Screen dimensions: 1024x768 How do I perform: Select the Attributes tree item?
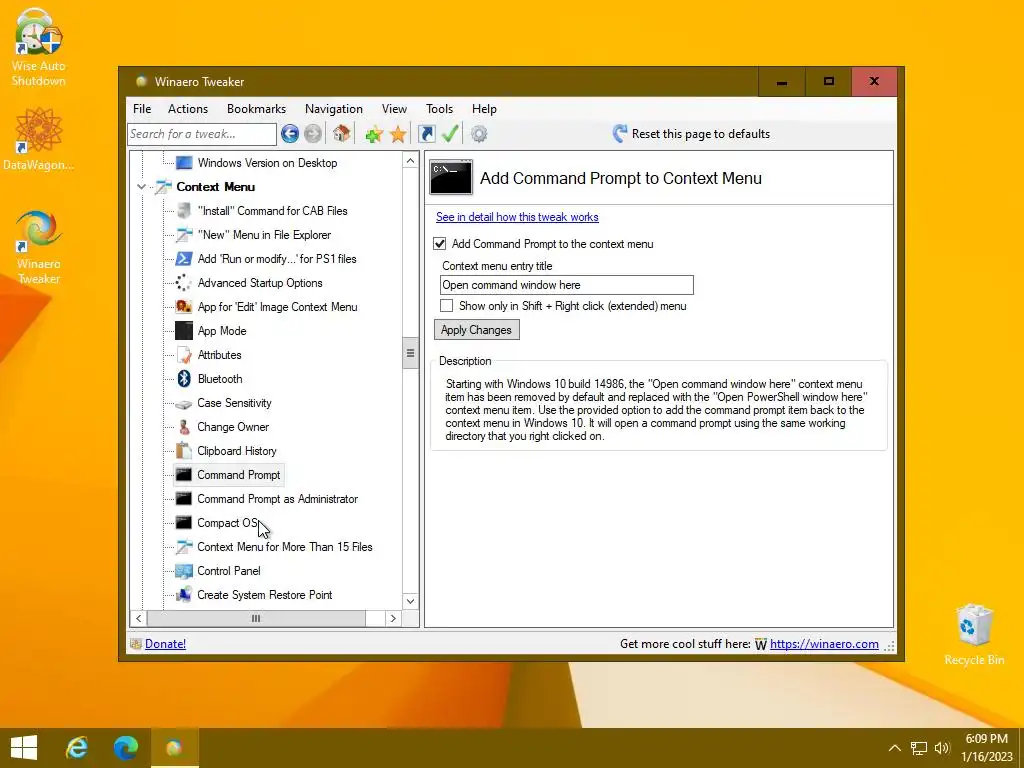coord(219,355)
